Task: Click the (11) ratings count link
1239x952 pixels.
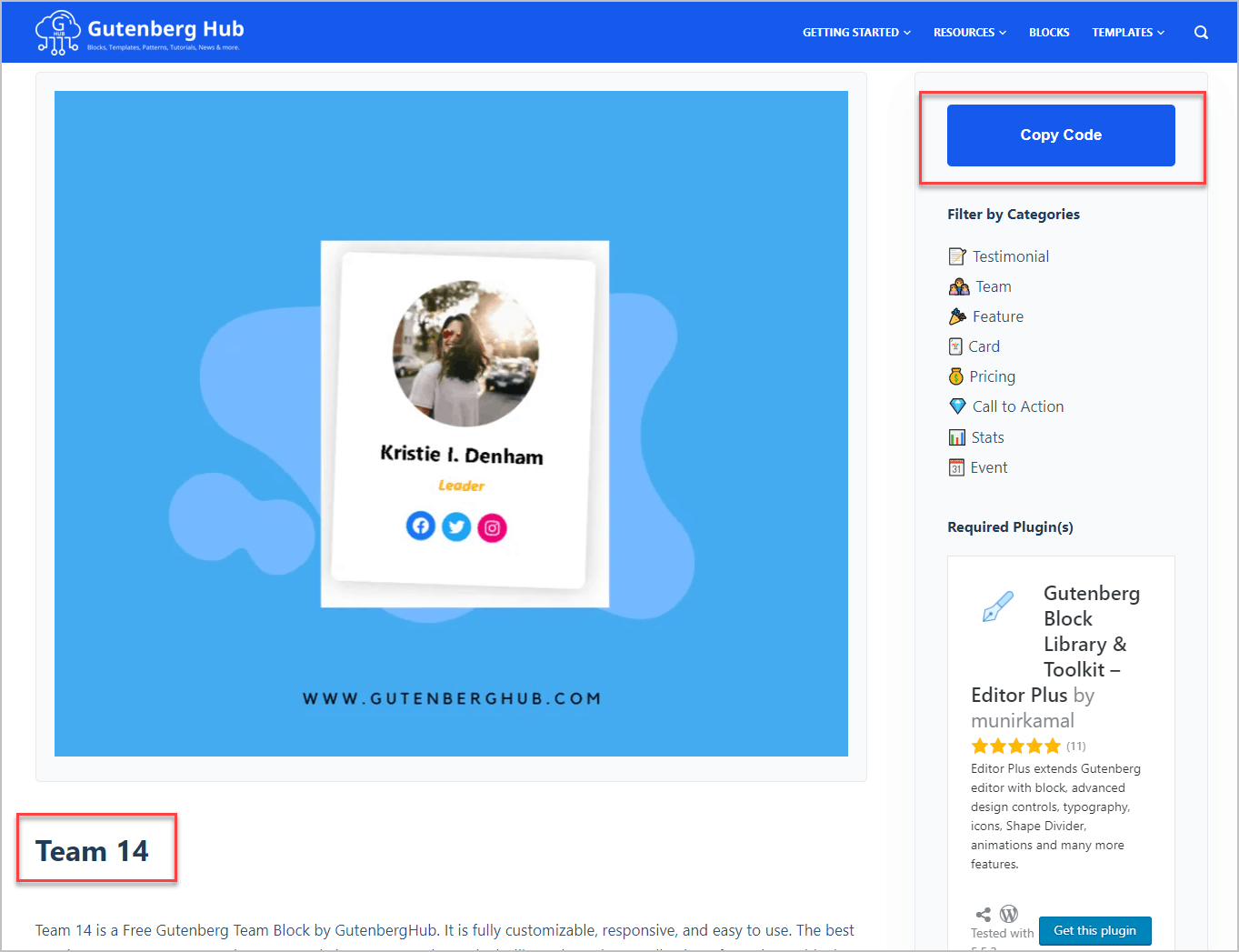Action: coord(1074,746)
